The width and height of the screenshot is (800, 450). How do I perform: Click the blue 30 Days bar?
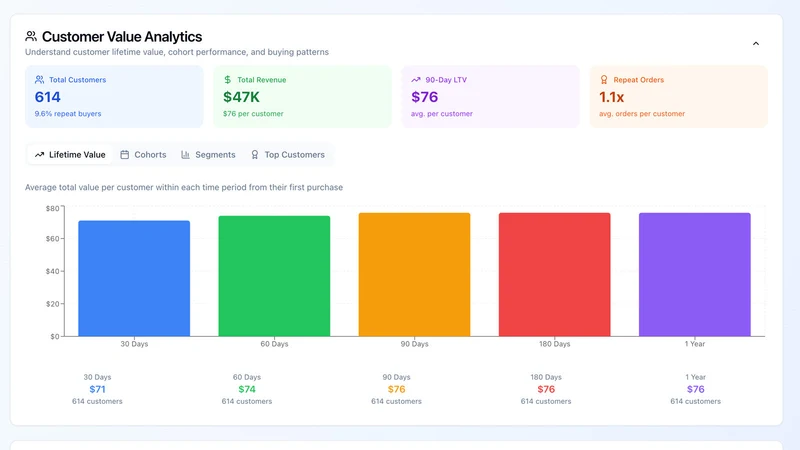pyautogui.click(x=134, y=279)
